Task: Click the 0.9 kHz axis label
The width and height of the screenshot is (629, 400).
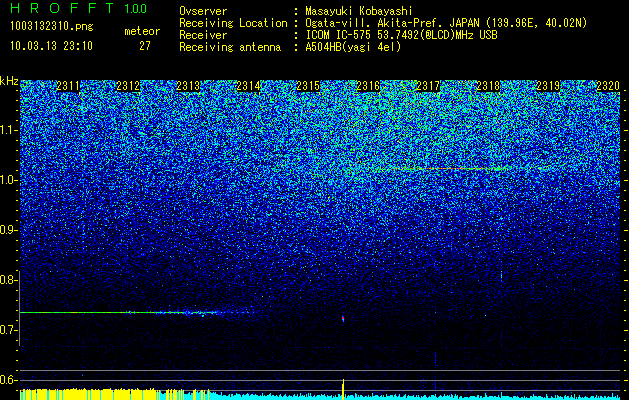Action: 9,230
